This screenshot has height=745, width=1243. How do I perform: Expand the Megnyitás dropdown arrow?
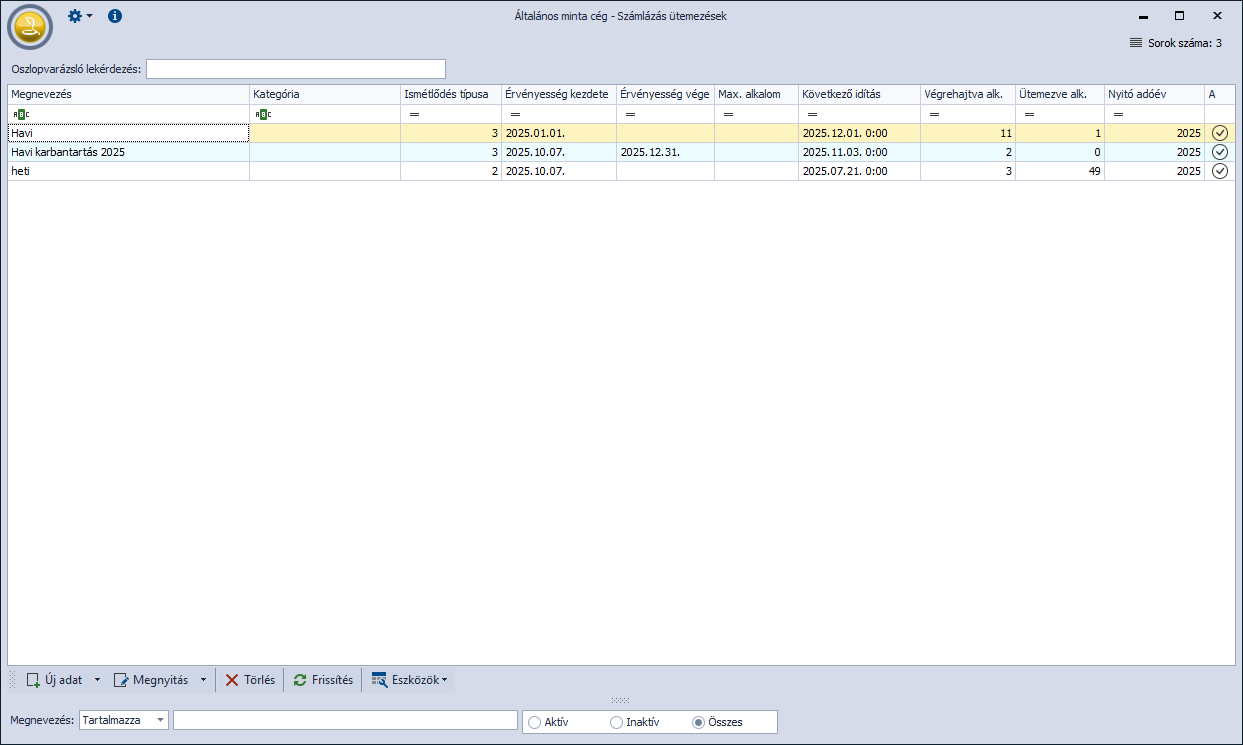[x=203, y=680]
